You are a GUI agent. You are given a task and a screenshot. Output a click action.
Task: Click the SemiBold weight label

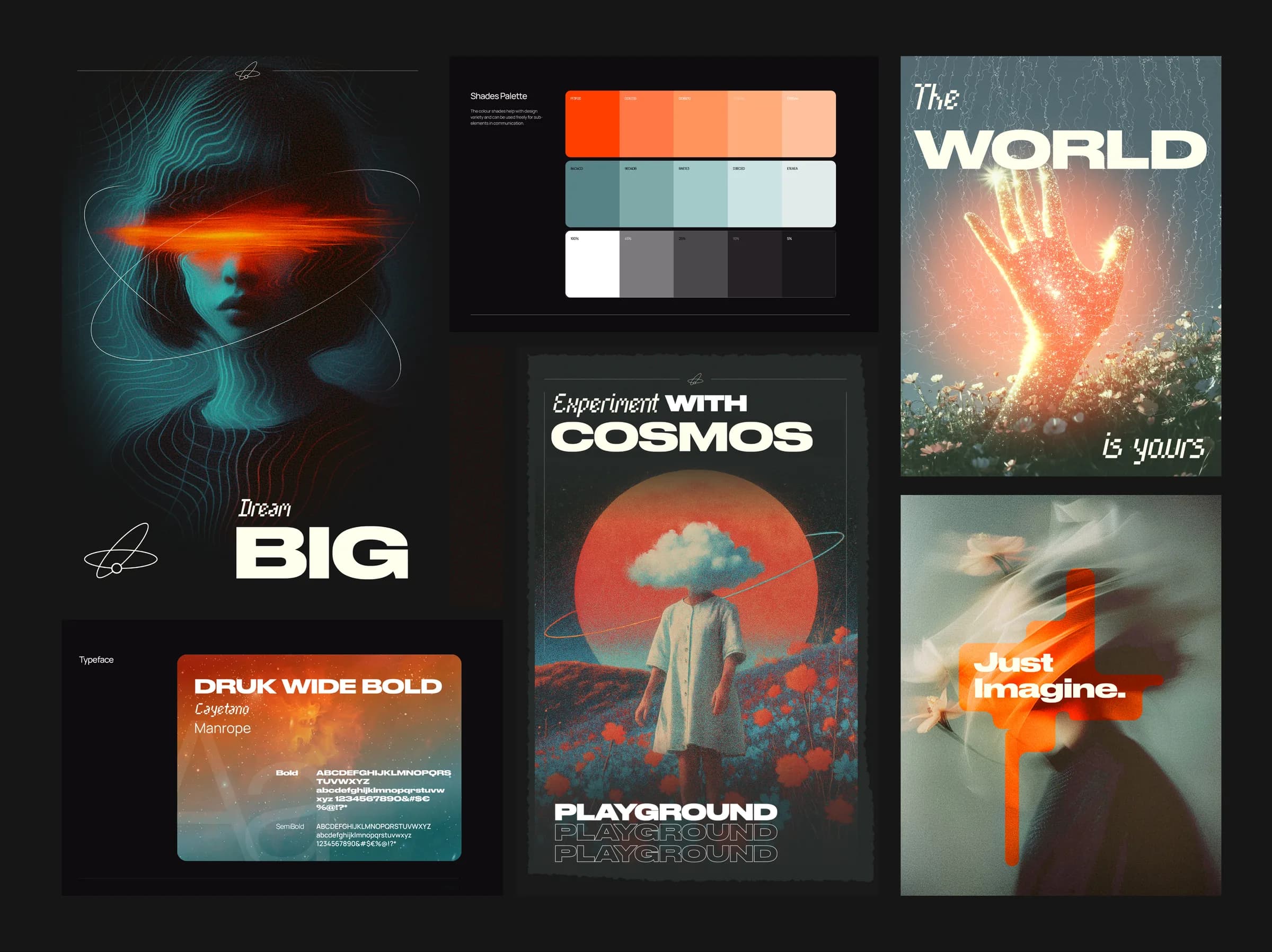point(290,826)
